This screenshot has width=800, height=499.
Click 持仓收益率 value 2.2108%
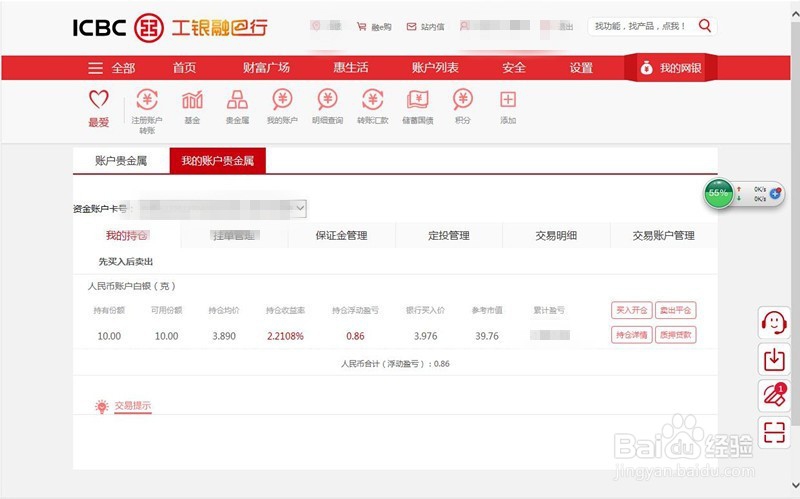[x=285, y=336]
